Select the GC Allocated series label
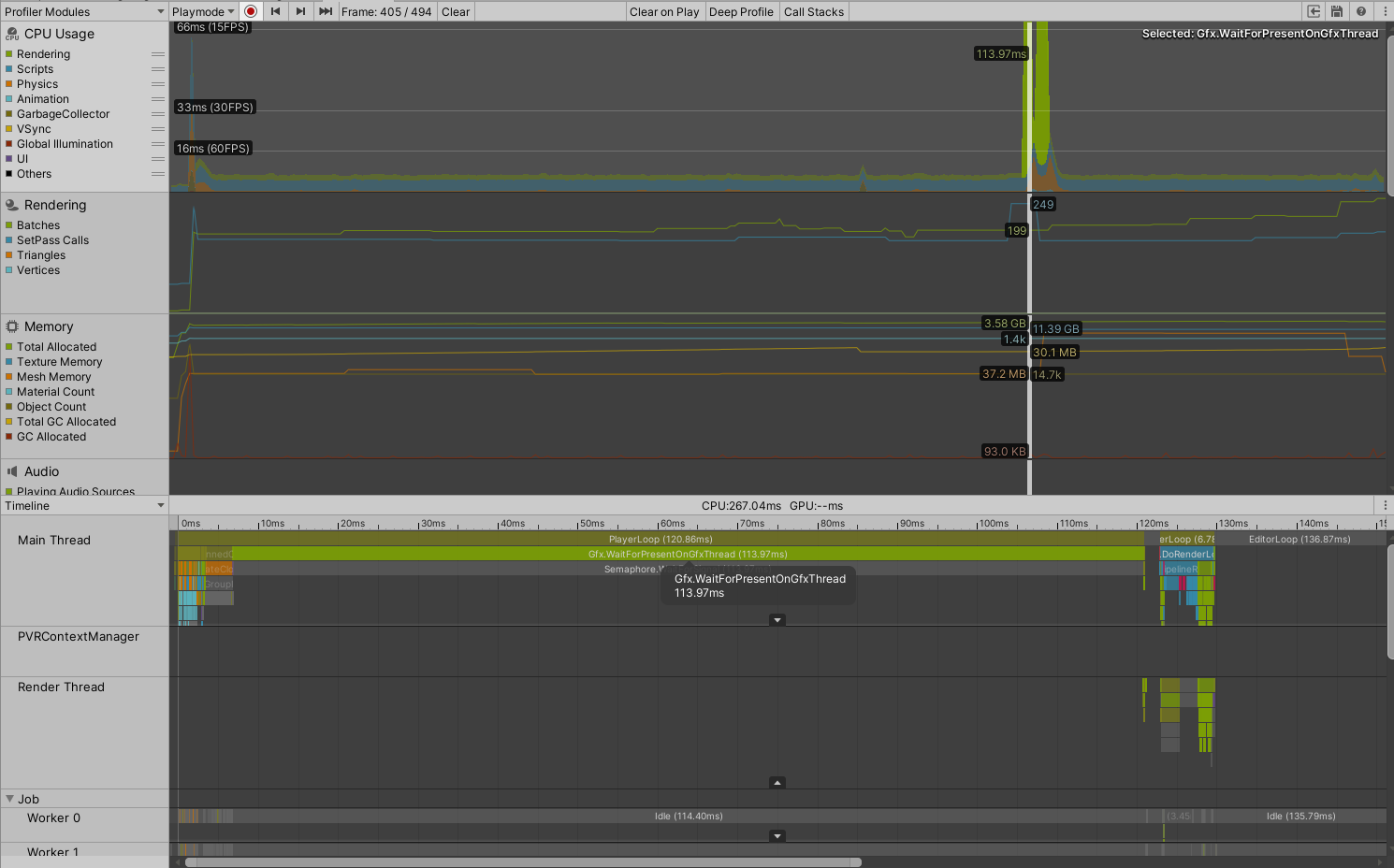This screenshot has width=1394, height=868. coord(51,437)
